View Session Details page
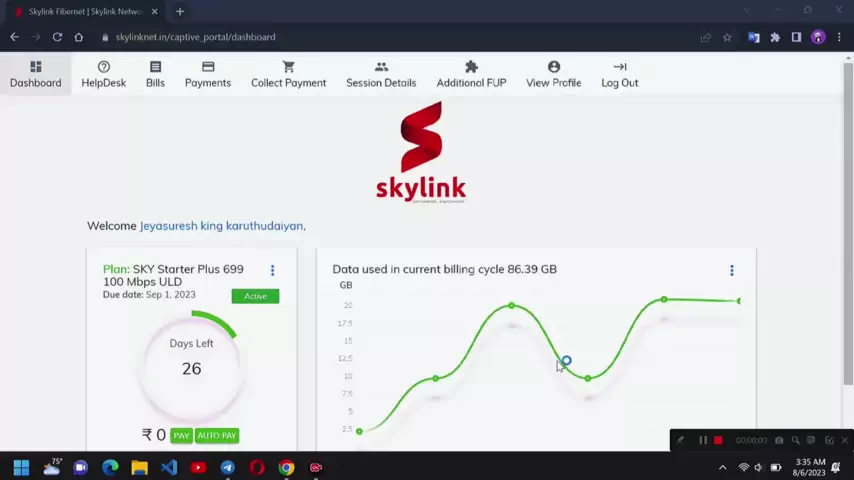 coord(381,74)
